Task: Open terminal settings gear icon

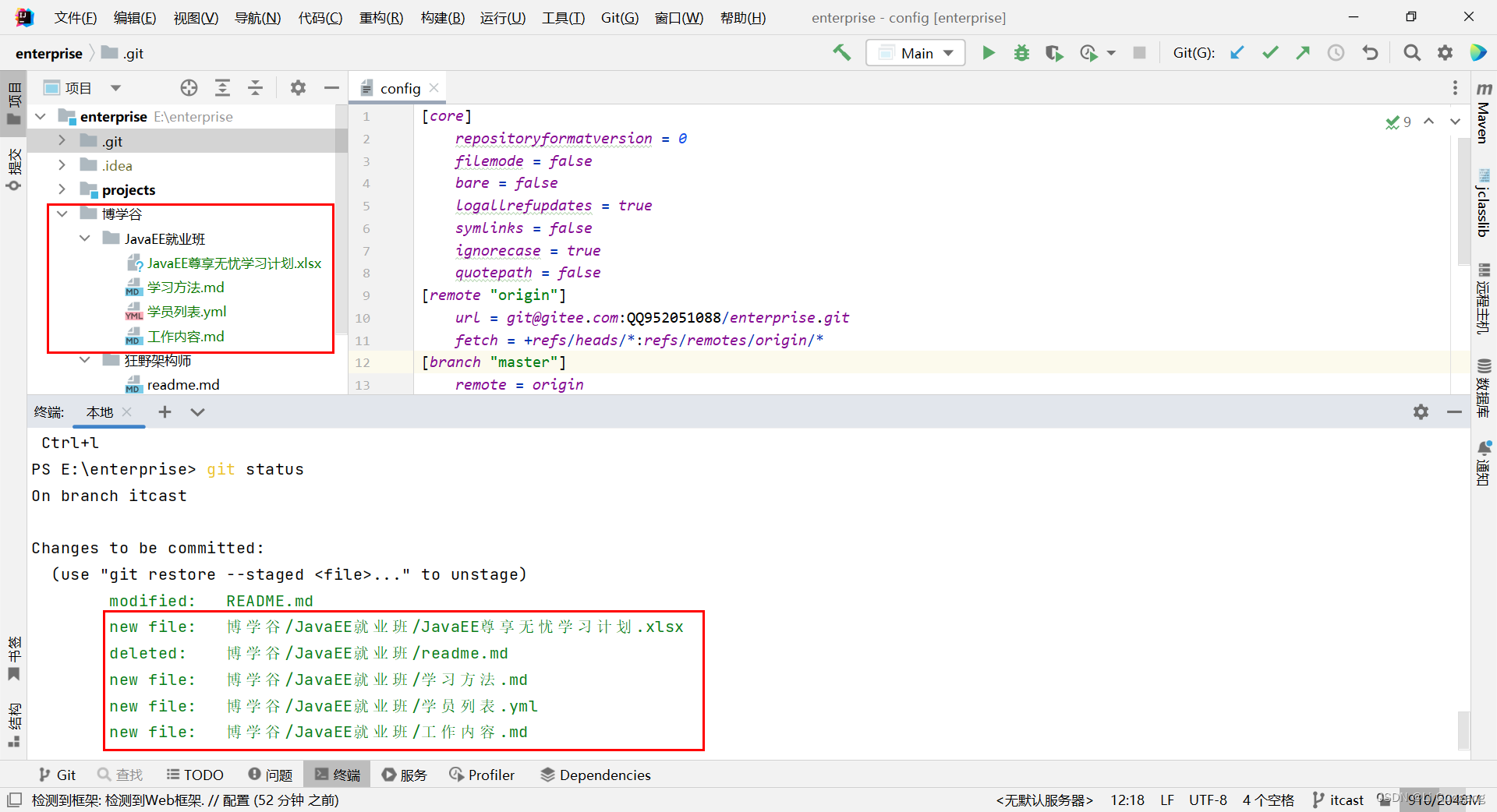Action: pyautogui.click(x=1421, y=412)
